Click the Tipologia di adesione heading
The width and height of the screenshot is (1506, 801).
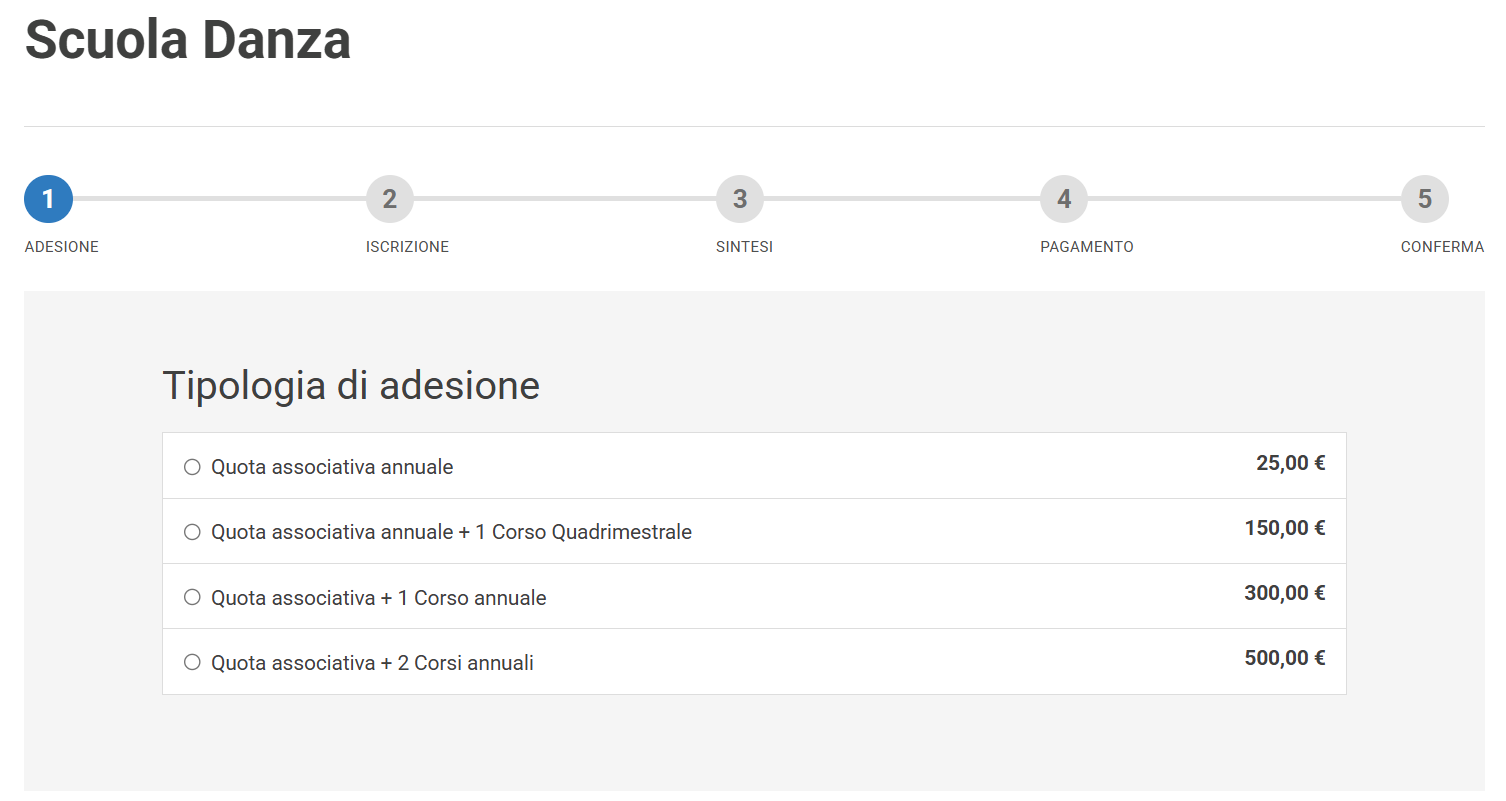(351, 385)
